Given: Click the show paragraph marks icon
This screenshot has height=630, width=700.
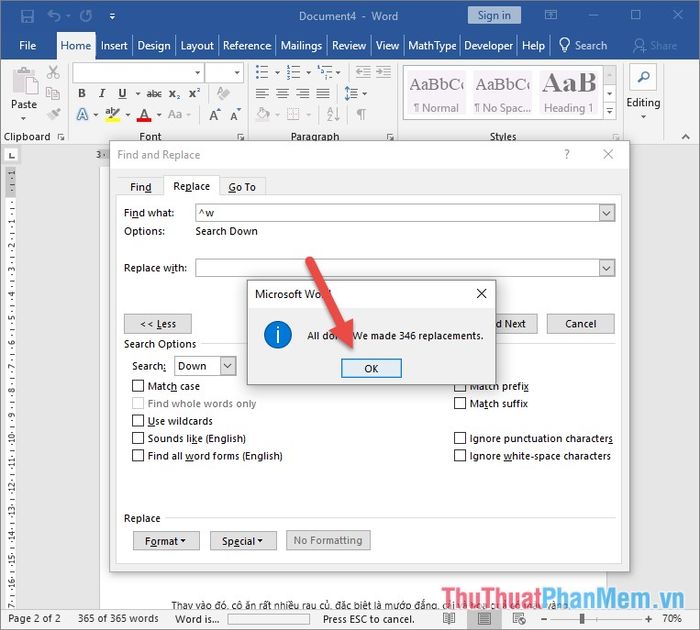Looking at the screenshot, I should (360, 116).
